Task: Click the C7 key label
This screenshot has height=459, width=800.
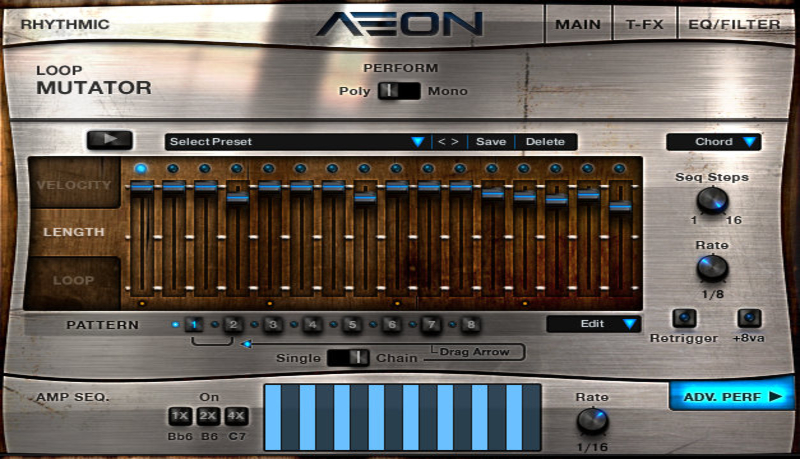Action: [x=237, y=437]
